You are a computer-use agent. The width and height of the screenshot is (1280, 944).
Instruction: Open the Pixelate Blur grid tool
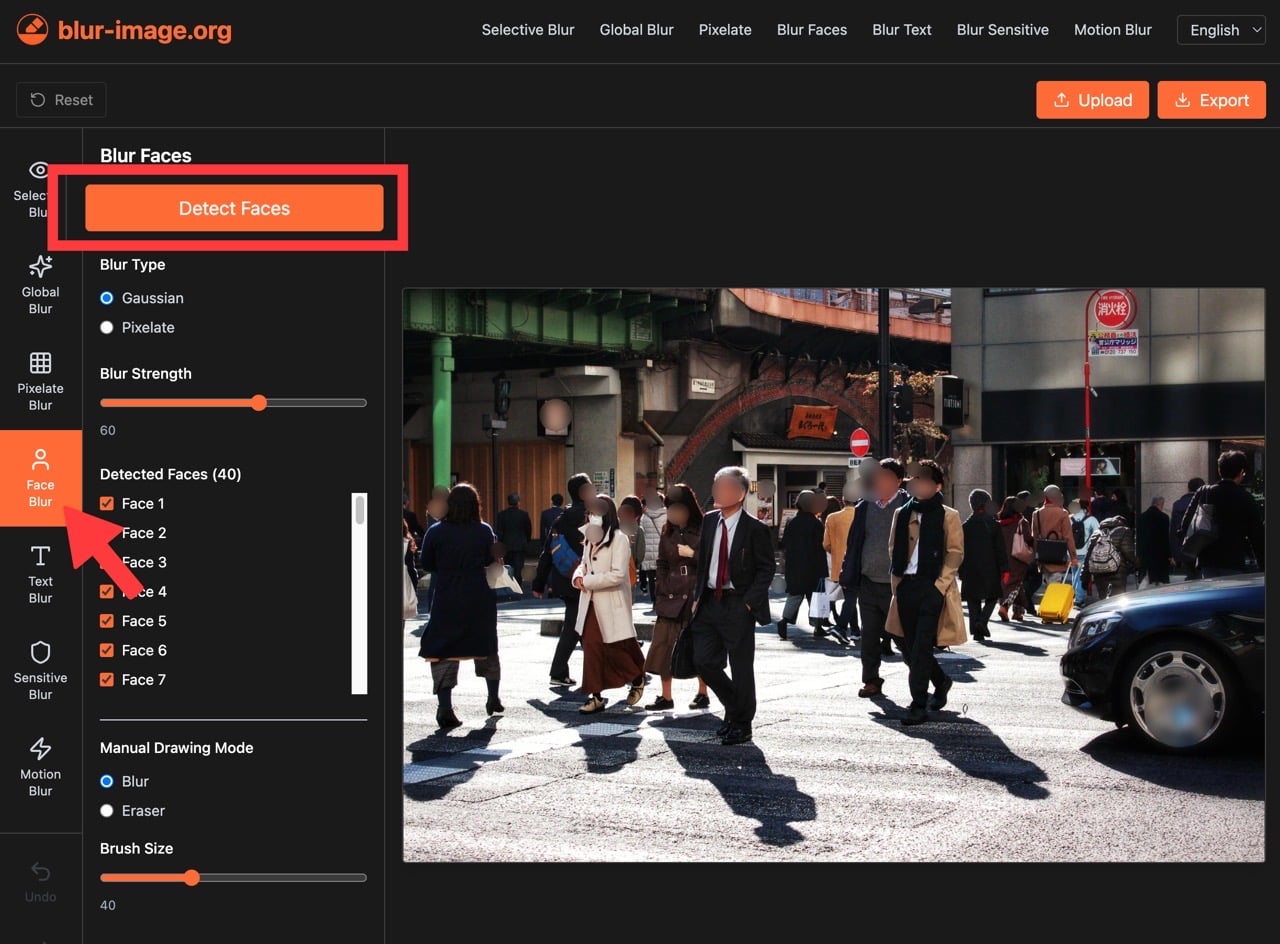tap(40, 362)
